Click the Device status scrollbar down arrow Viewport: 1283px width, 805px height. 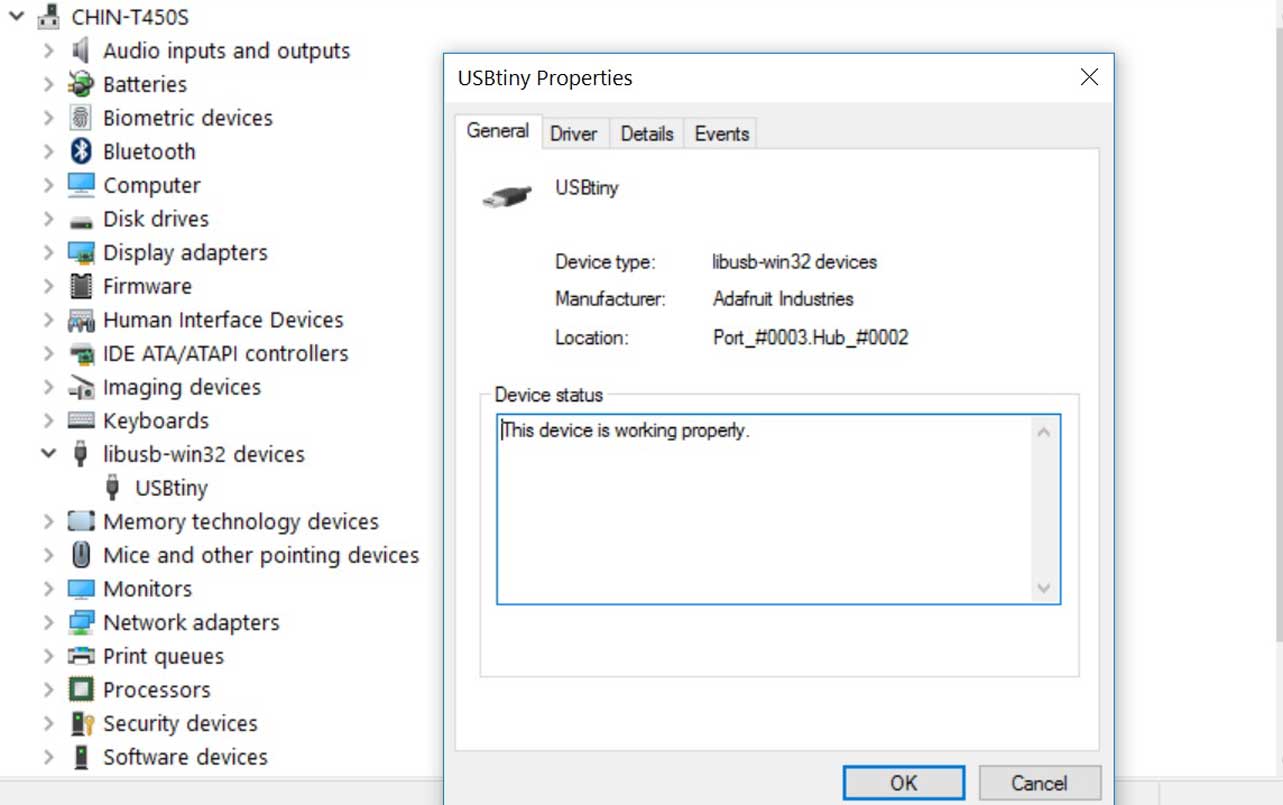[1044, 588]
